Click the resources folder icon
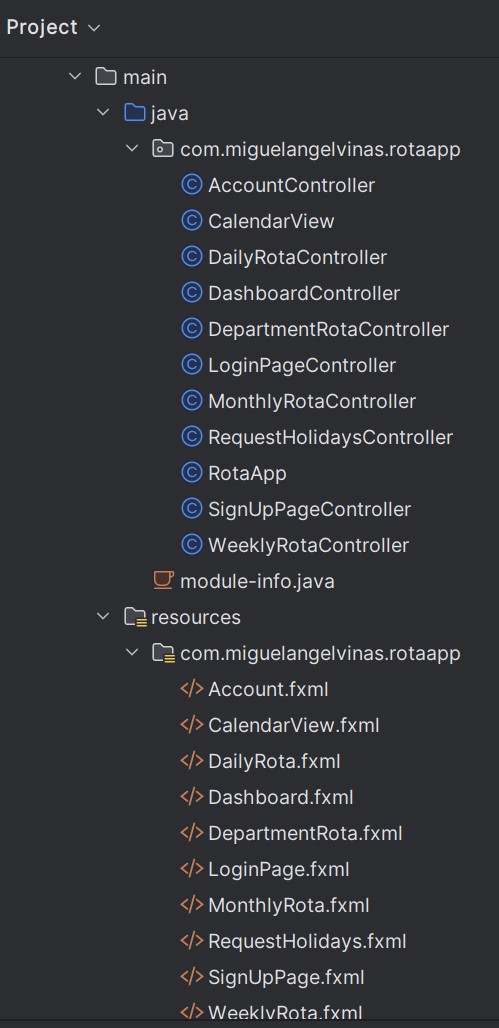Screen dimensions: 499x1028 134,618
